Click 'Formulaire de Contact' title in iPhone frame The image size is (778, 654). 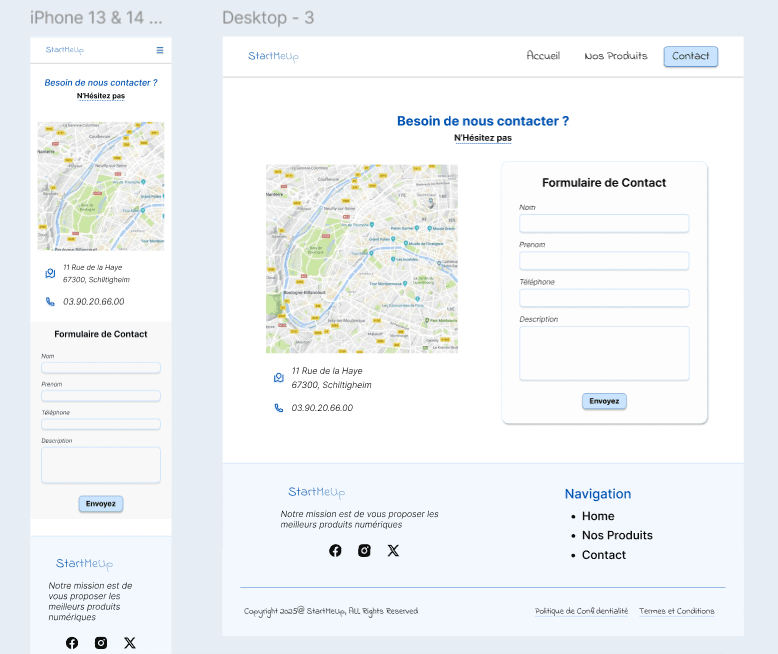pyautogui.click(x=101, y=334)
